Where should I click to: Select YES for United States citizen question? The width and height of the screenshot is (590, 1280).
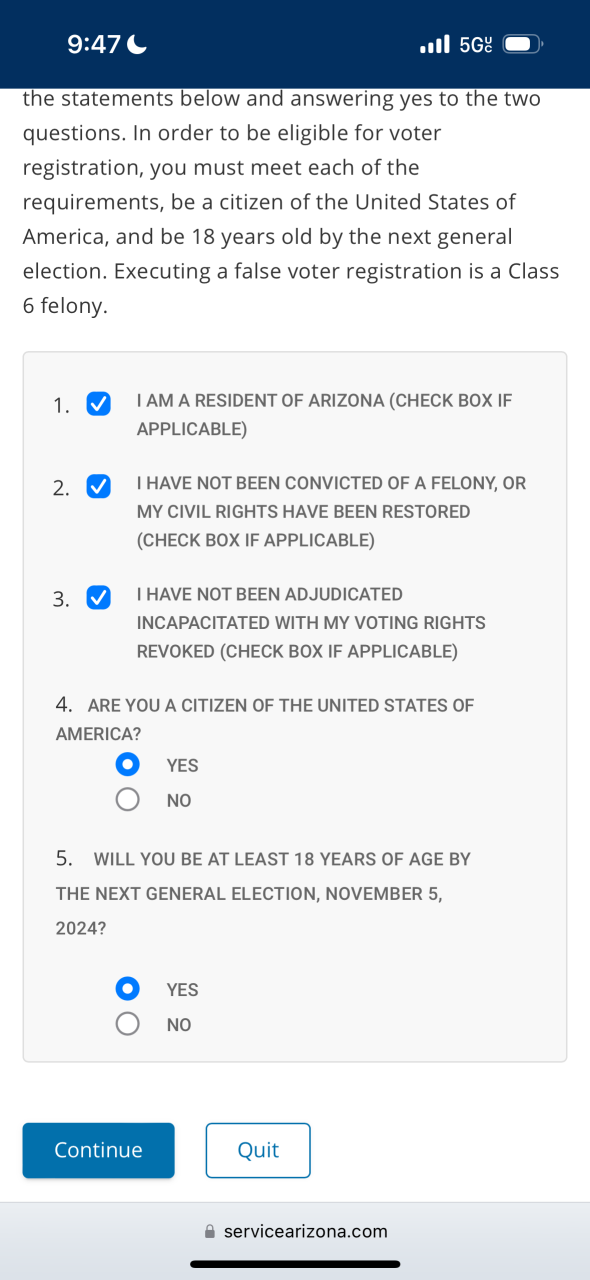(127, 765)
